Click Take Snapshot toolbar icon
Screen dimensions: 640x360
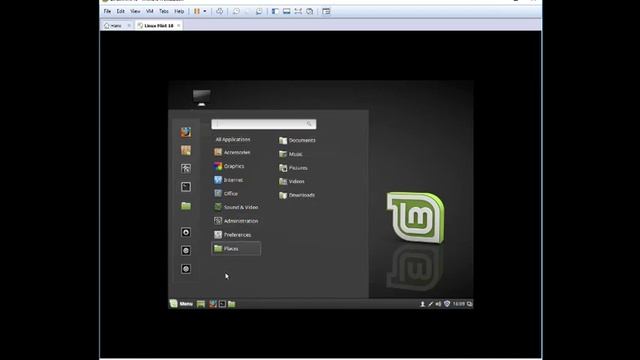click(x=236, y=11)
